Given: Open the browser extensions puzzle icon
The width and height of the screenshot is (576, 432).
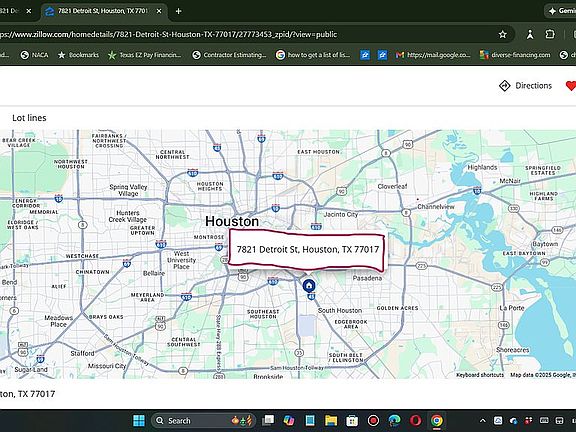Looking at the screenshot, I should (x=550, y=35).
